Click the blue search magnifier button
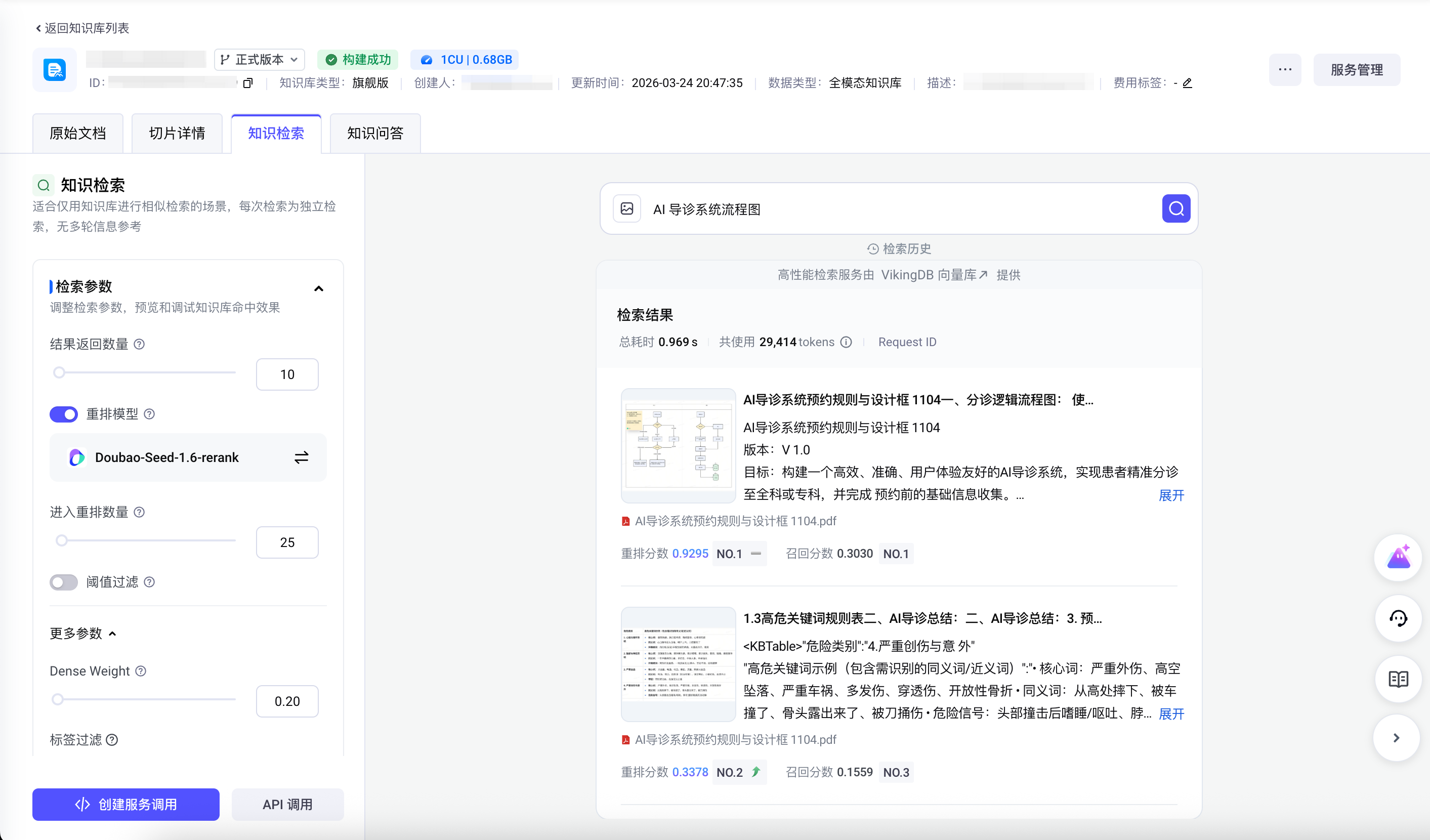This screenshot has width=1430, height=840. tap(1176, 209)
